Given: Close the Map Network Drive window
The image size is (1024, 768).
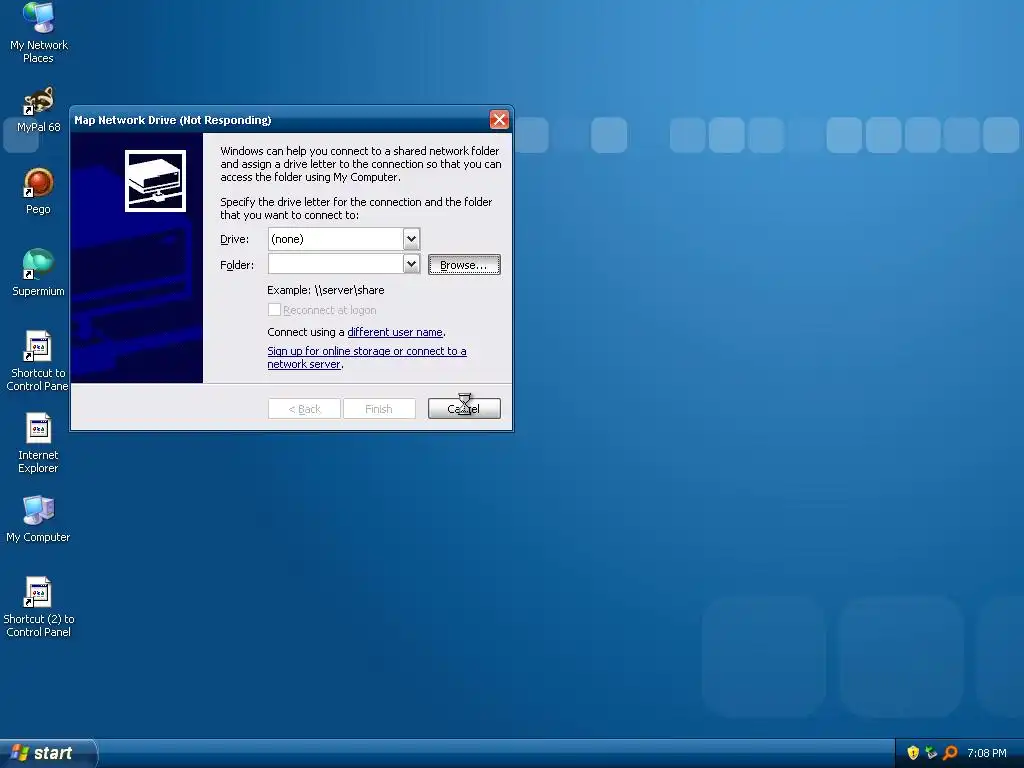Looking at the screenshot, I should click(499, 120).
